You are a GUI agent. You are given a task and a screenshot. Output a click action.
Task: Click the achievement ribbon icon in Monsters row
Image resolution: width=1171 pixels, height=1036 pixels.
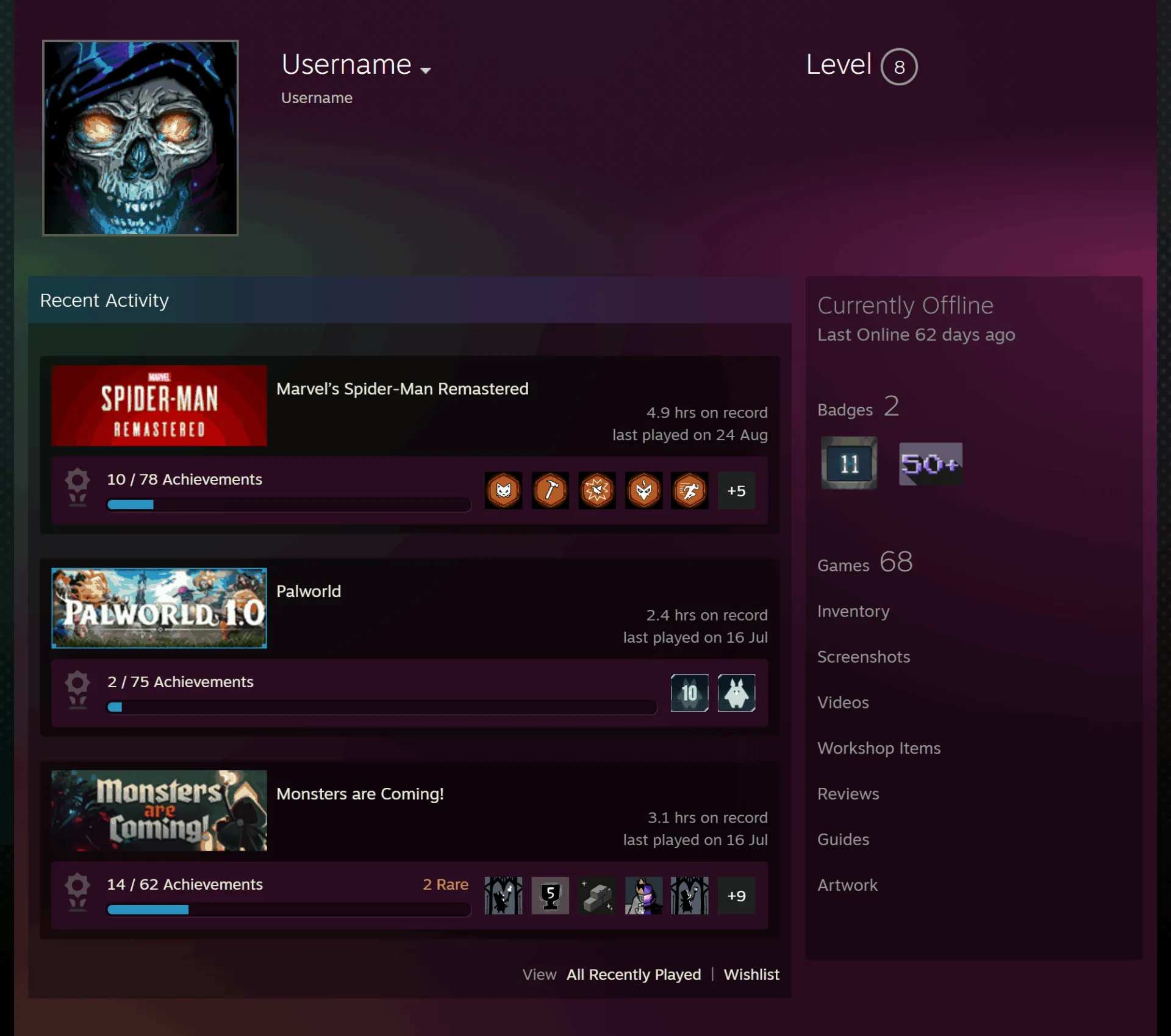(77, 892)
